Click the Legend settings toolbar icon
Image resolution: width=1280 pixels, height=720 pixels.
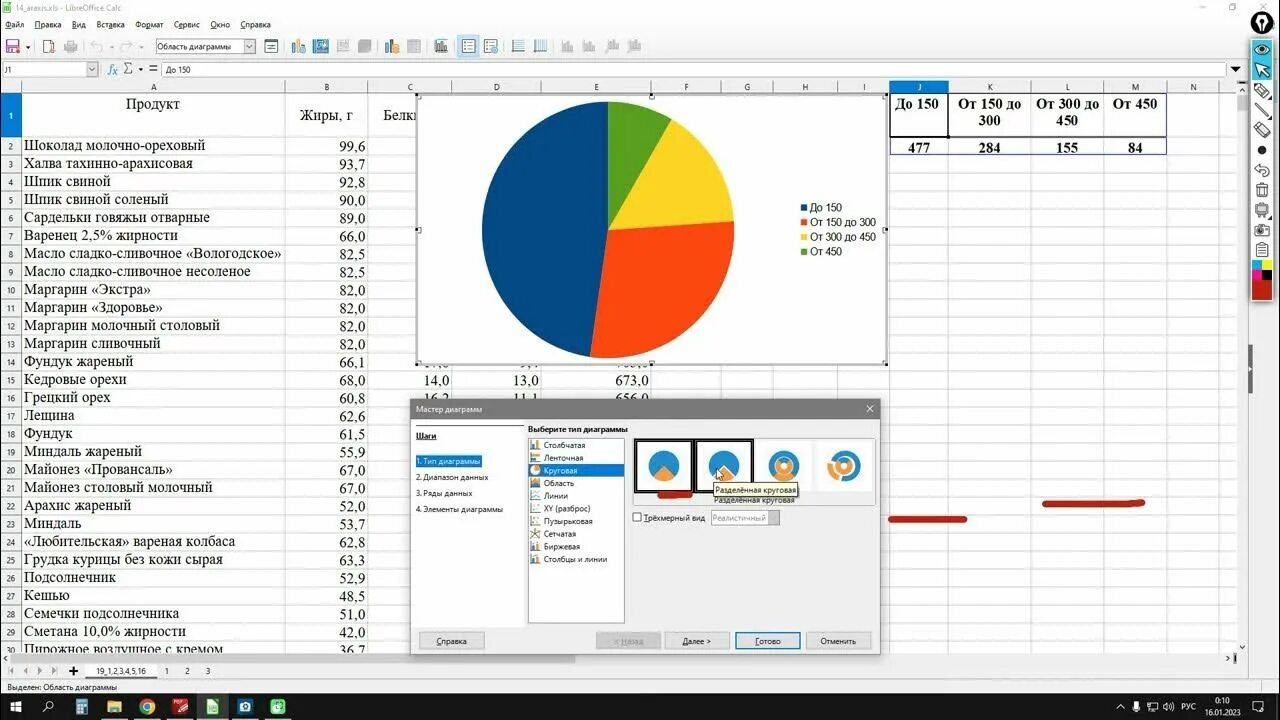[x=491, y=46]
